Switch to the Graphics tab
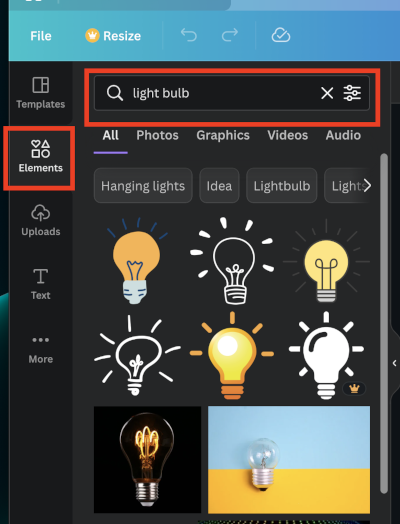Image resolution: width=400 pixels, height=524 pixels. [223, 135]
